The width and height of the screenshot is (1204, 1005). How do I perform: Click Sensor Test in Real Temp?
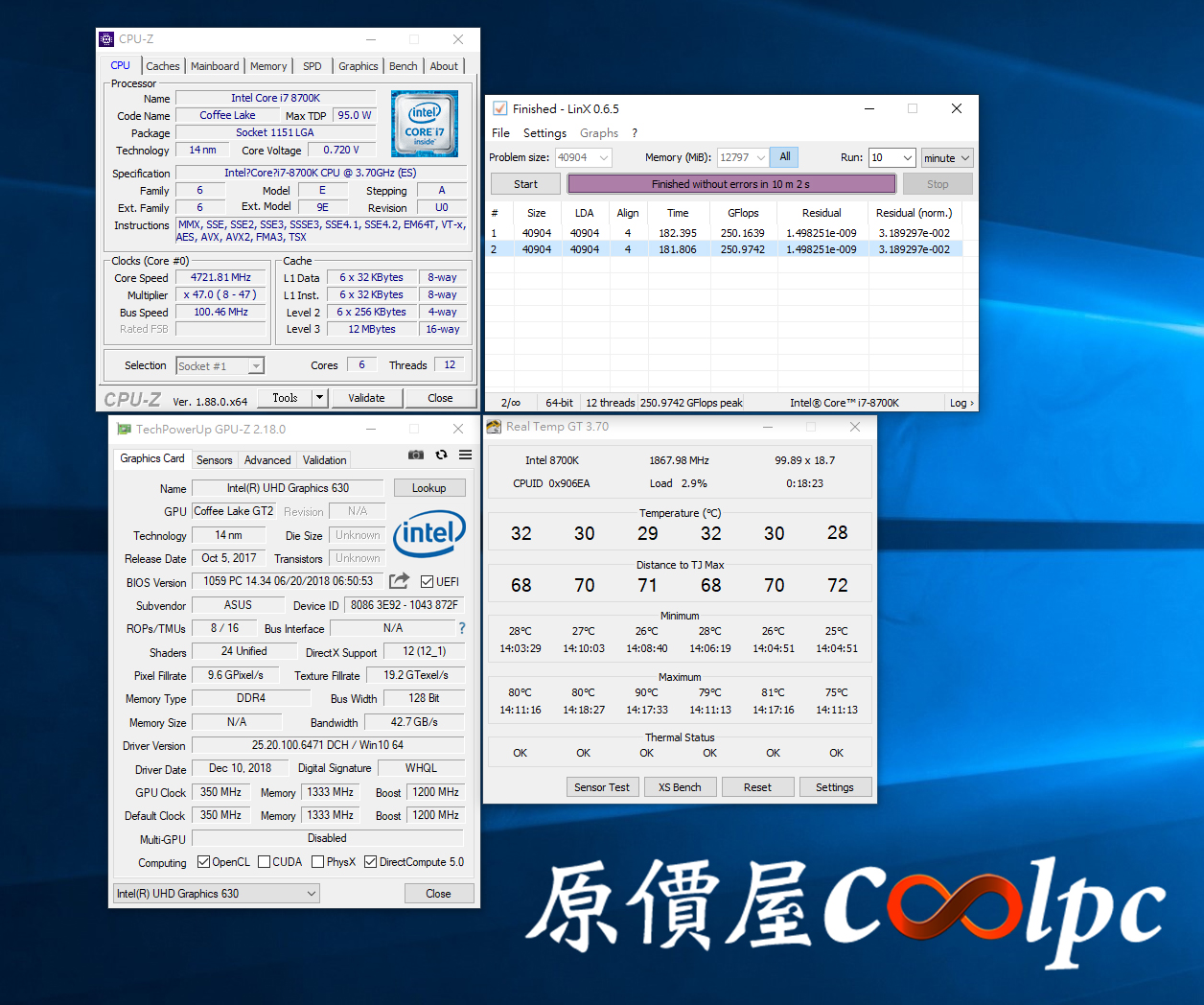[602, 787]
